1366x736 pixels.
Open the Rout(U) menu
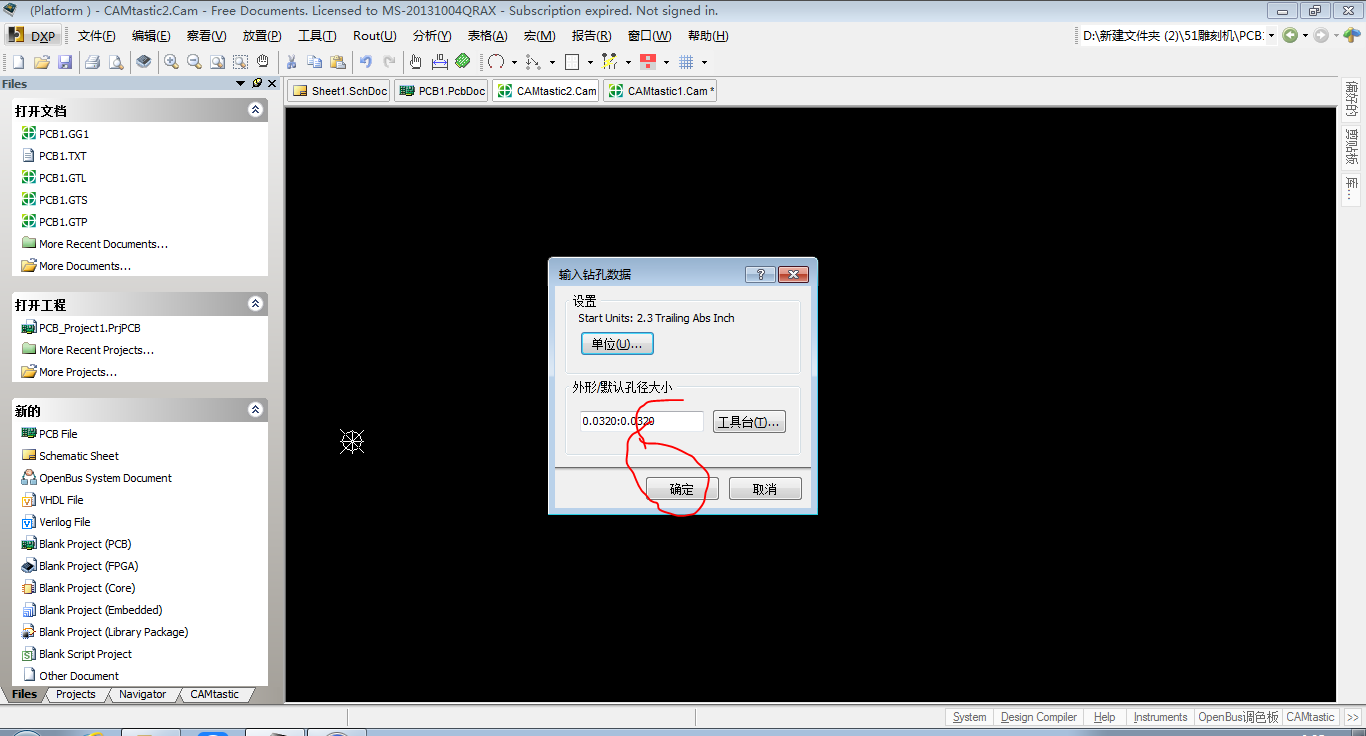(375, 36)
